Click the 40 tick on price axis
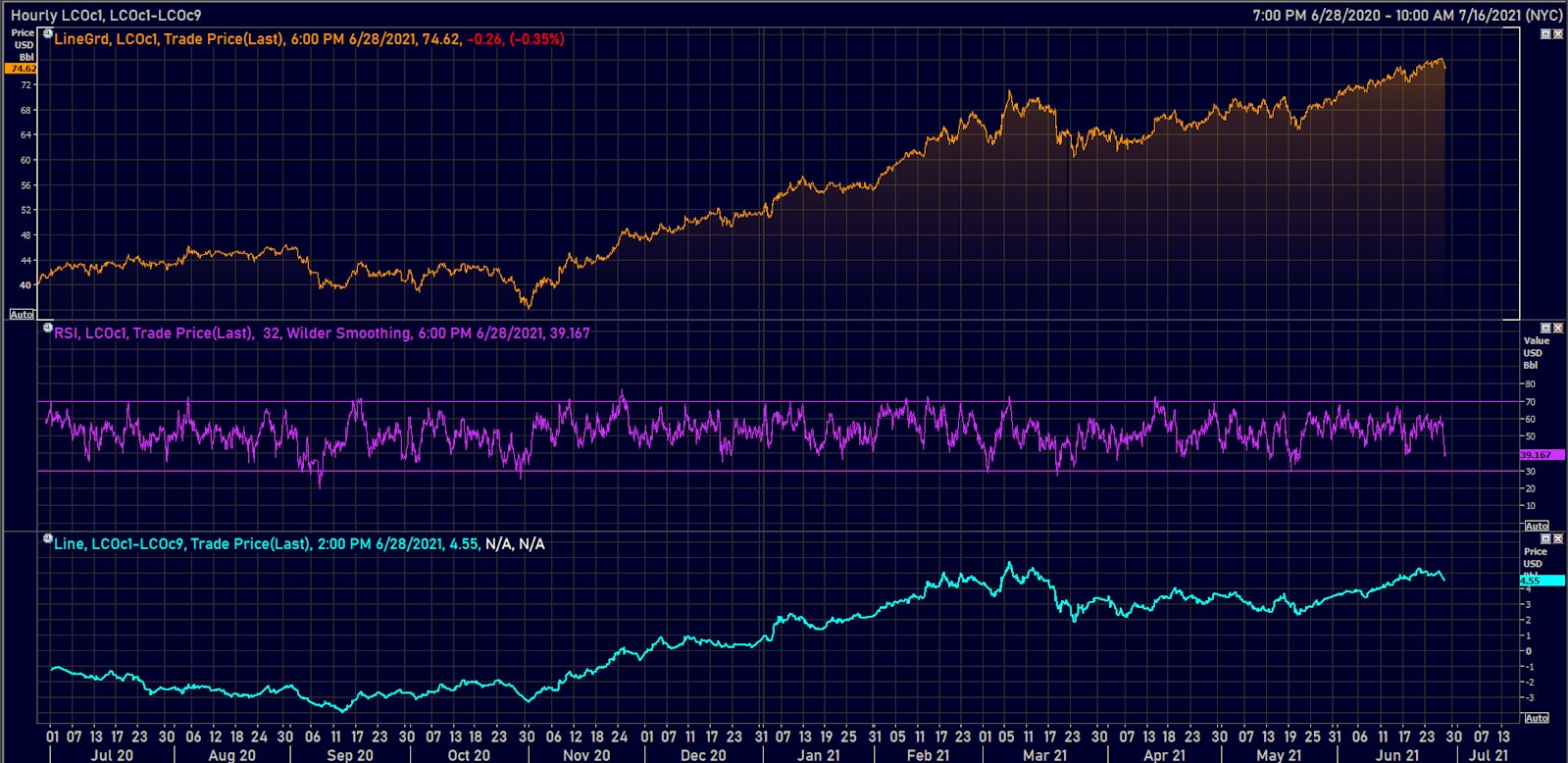 tap(26, 285)
